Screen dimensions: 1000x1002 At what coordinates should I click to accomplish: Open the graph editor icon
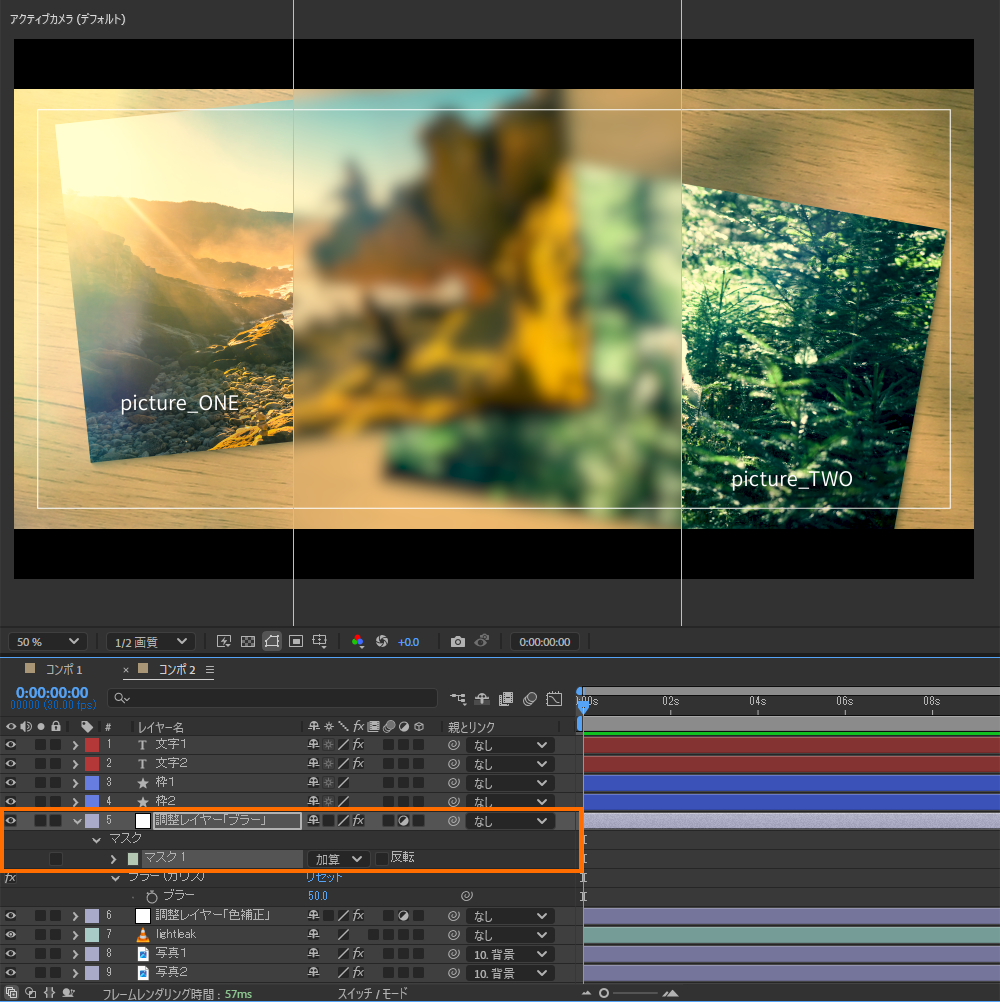[555, 698]
